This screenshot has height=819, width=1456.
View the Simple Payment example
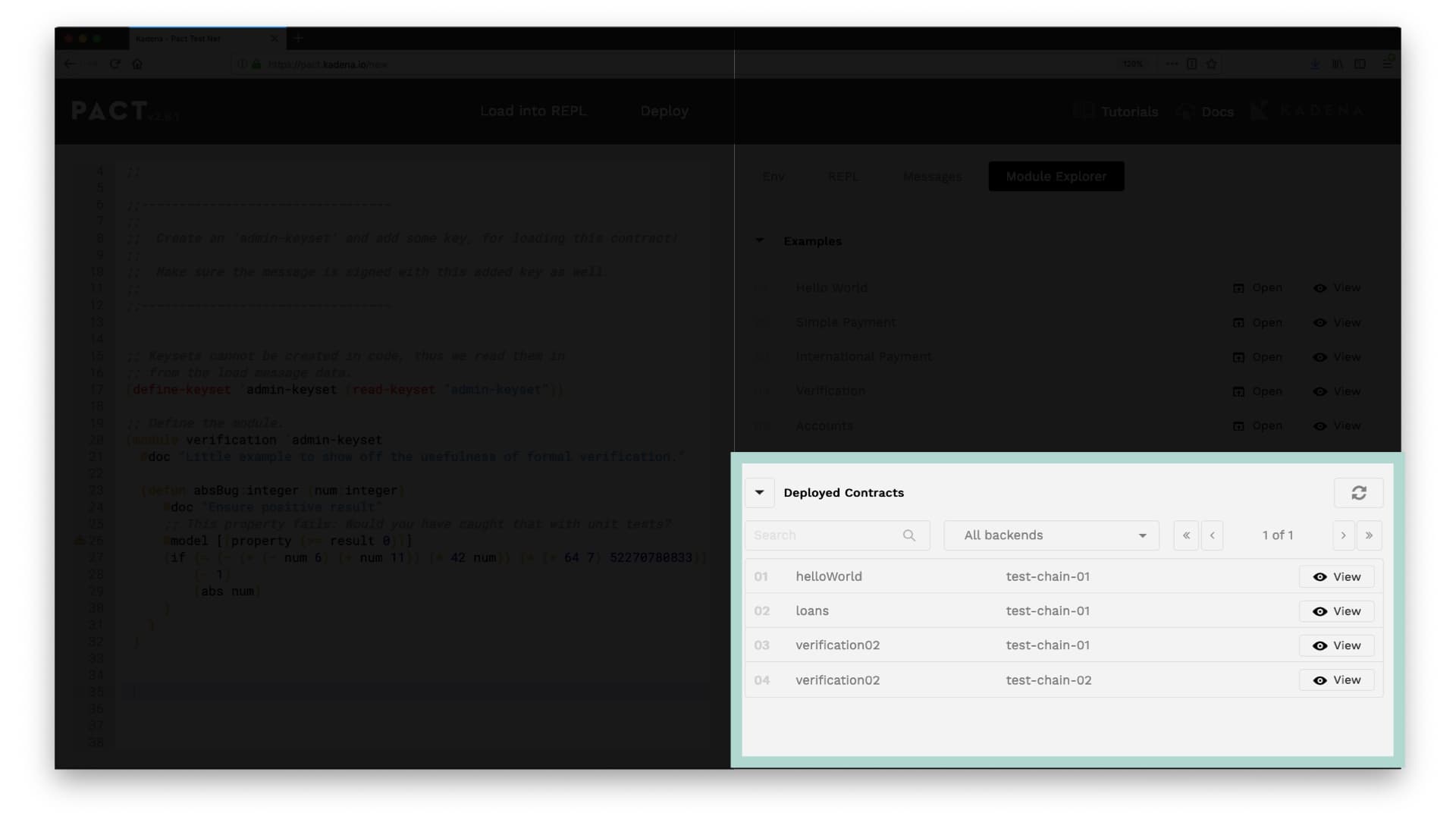pyautogui.click(x=1337, y=323)
